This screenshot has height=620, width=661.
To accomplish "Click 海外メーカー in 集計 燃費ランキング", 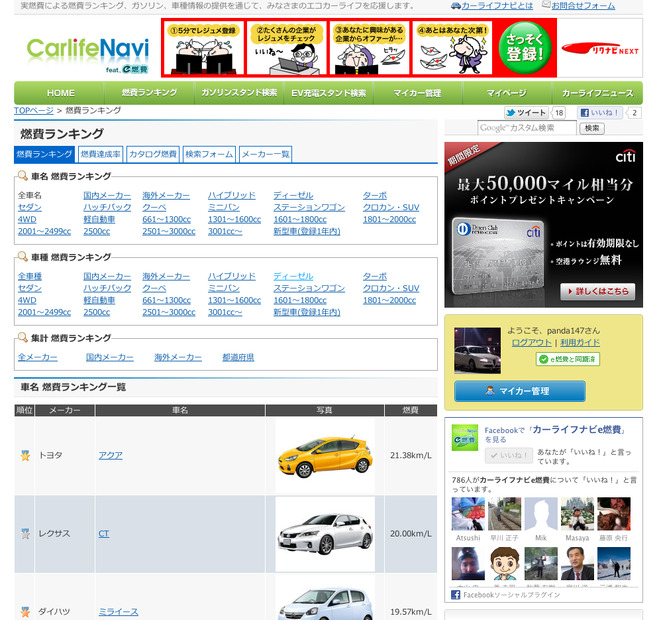I will pyautogui.click(x=178, y=357).
